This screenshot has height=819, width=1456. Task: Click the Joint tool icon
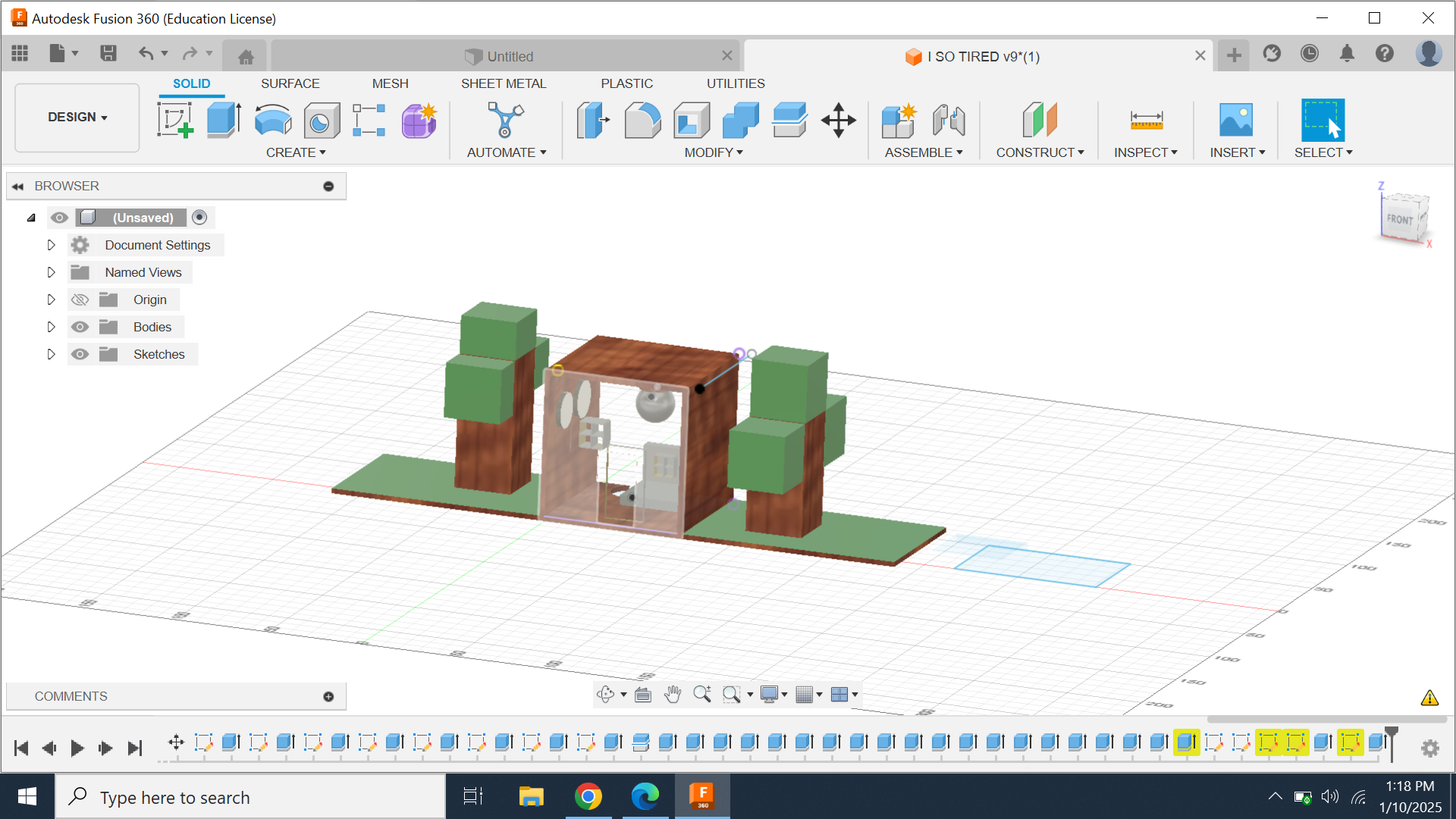tap(949, 120)
